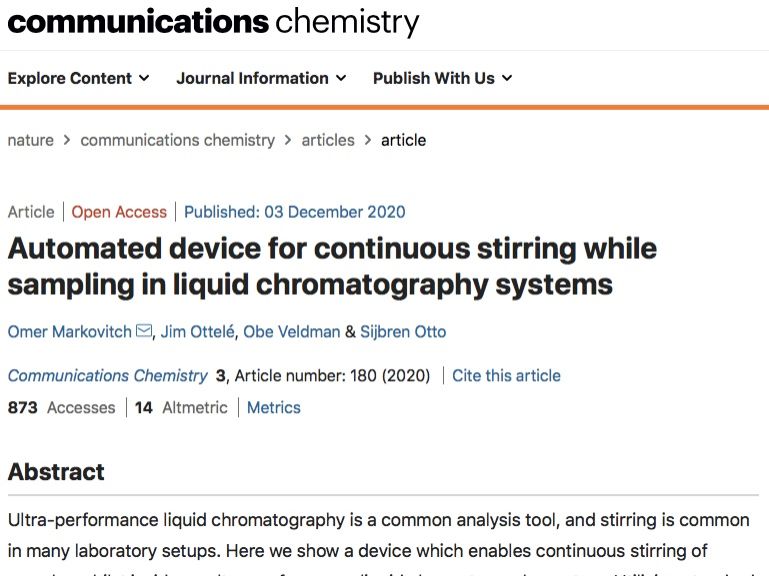Expand the Publish With Us menu
Image resolution: width=769 pixels, height=576 pixels.
tap(442, 78)
